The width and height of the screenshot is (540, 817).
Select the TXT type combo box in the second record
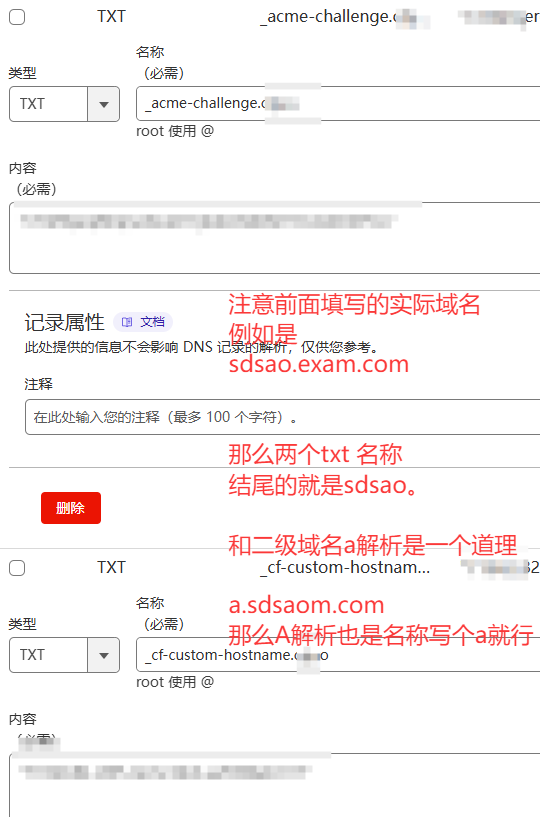pos(65,655)
